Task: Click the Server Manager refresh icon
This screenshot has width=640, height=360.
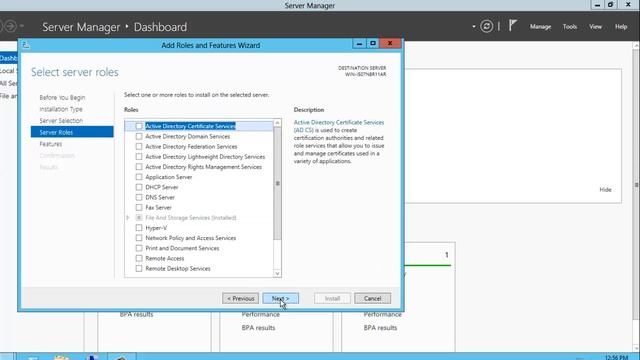Action: [x=486, y=27]
